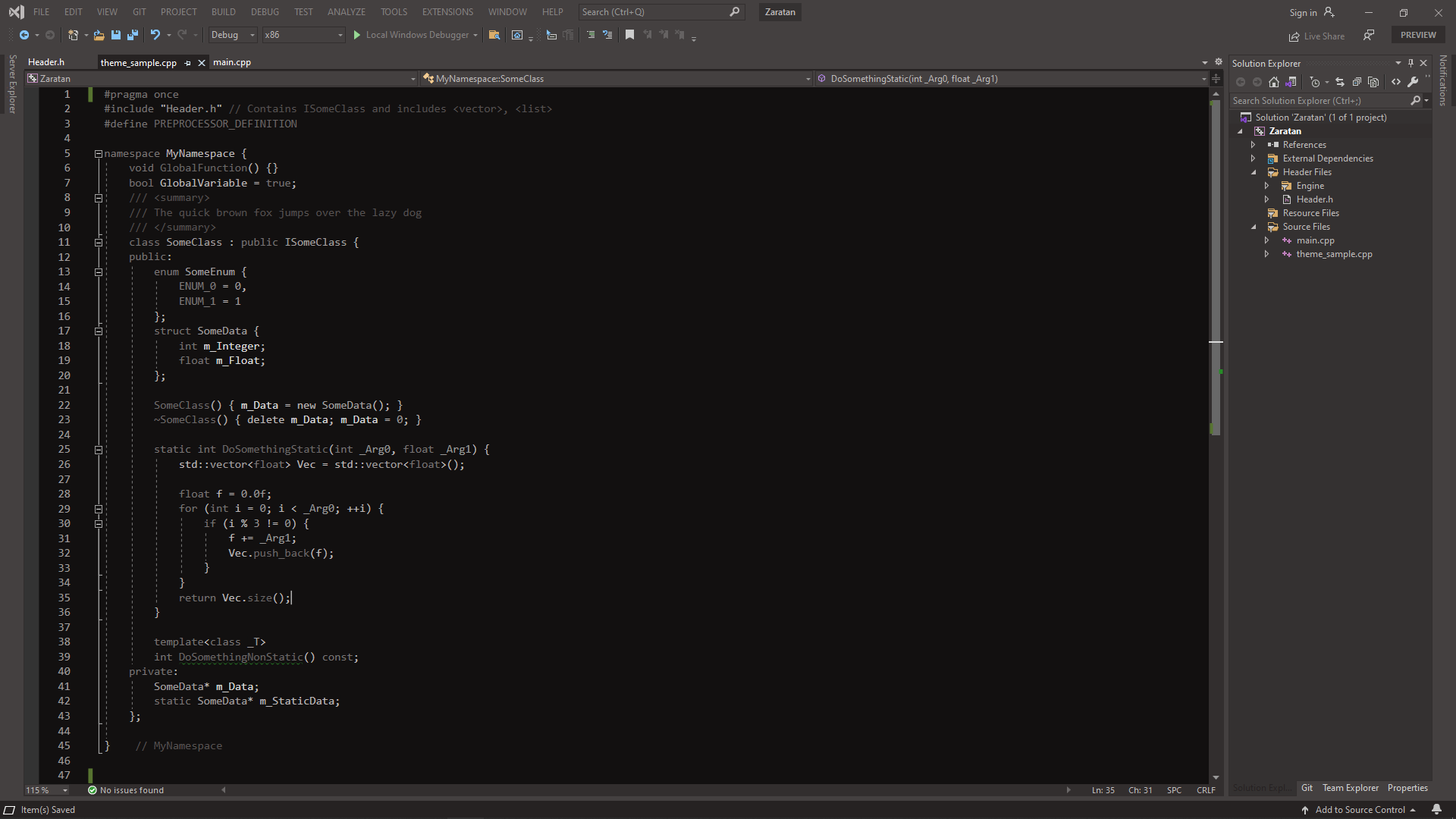The image size is (1456, 819).
Task: Expand the References tree node
Action: [x=1253, y=145]
